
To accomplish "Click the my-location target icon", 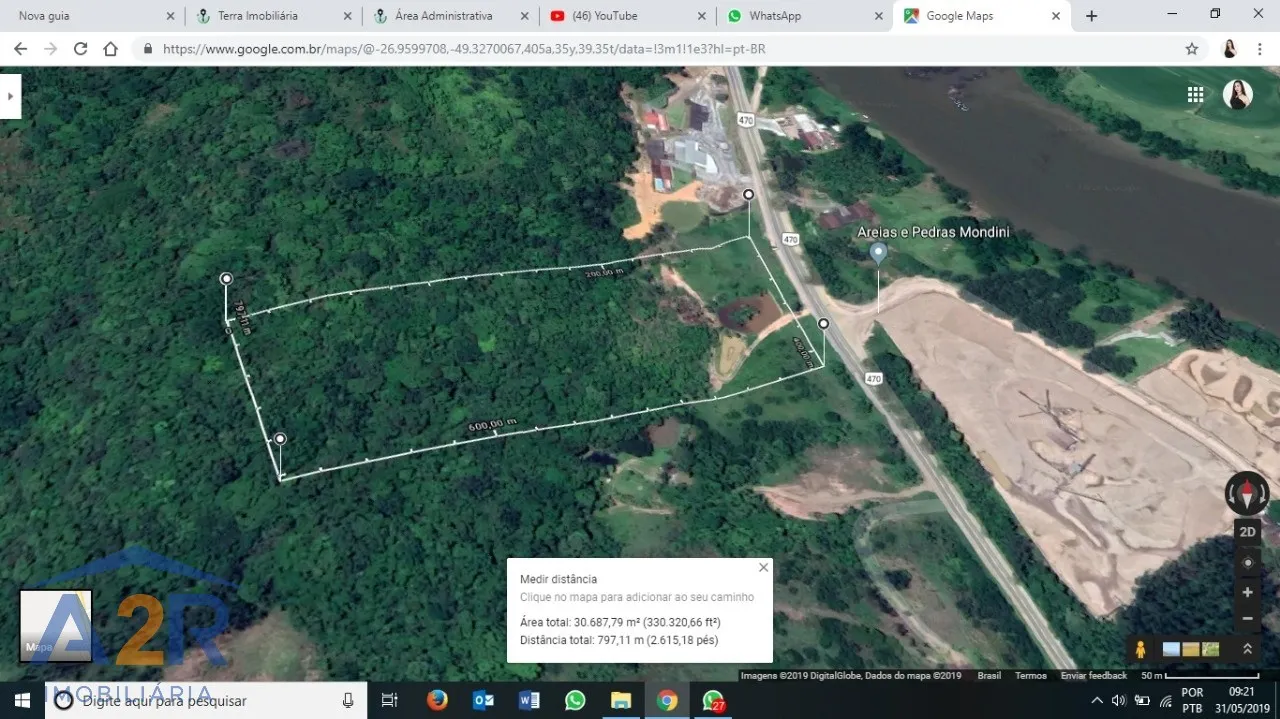I will tap(1247, 562).
